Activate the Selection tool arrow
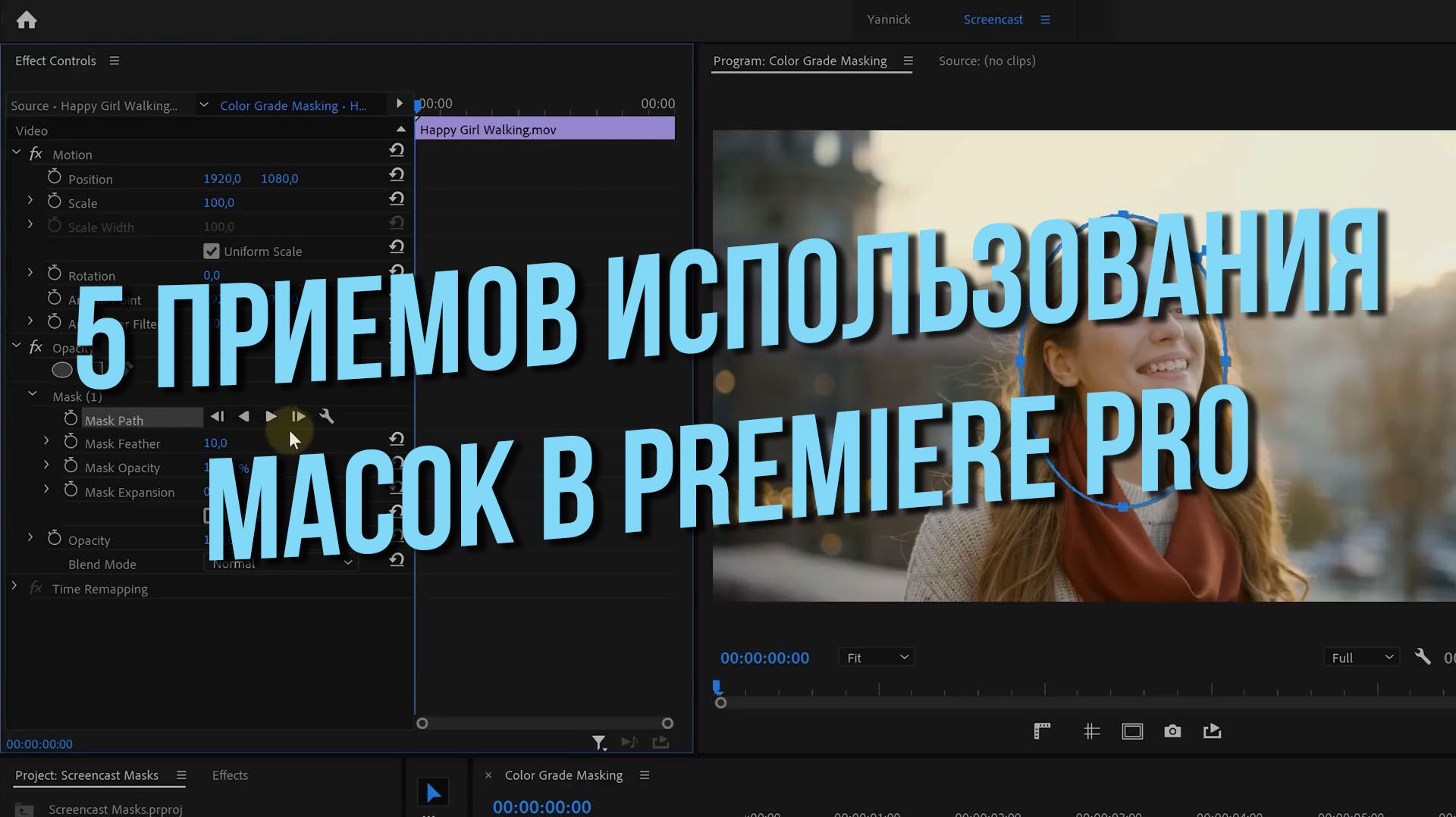The image size is (1456, 817). tap(433, 793)
